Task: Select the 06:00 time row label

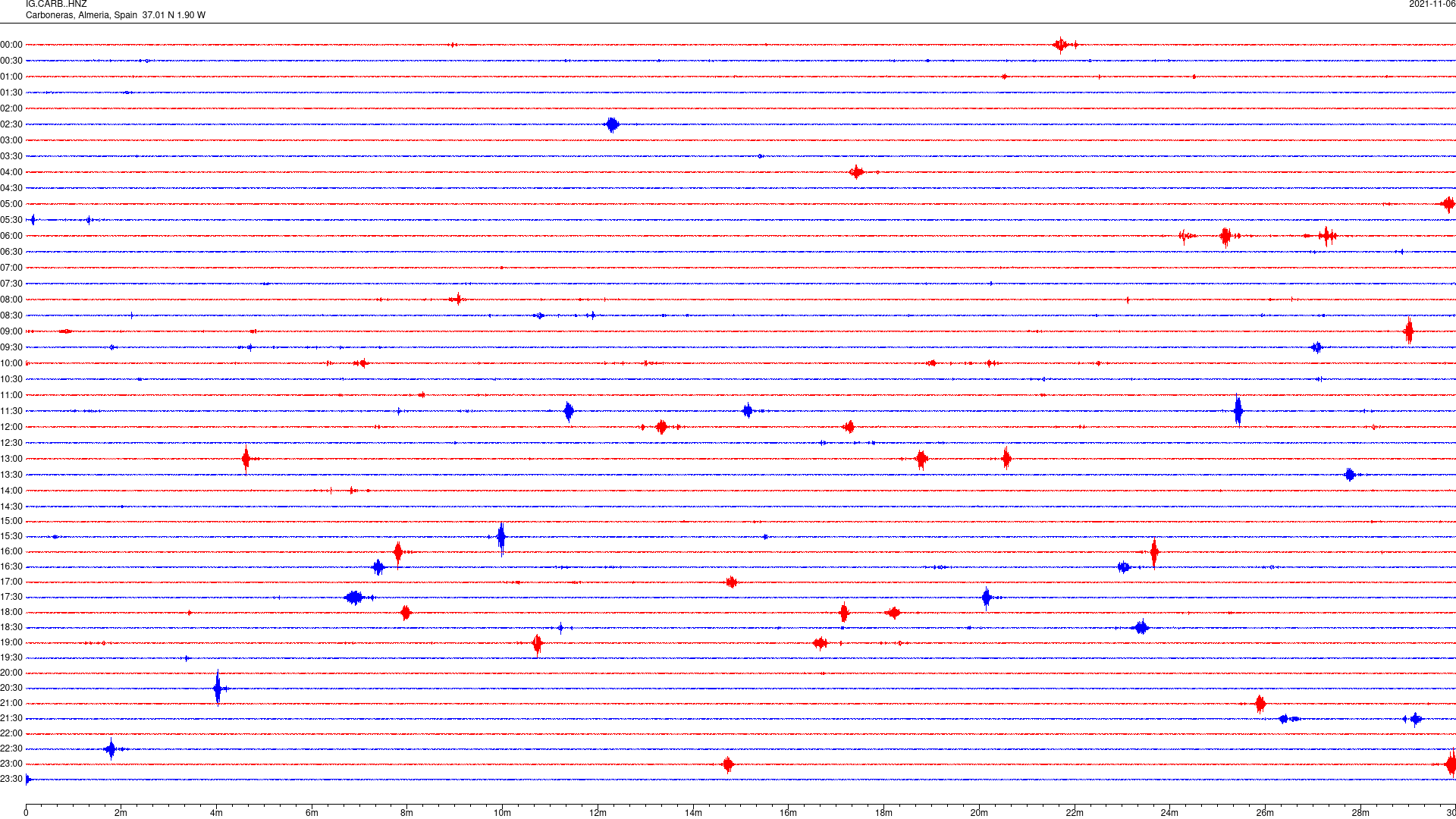Action: point(11,236)
